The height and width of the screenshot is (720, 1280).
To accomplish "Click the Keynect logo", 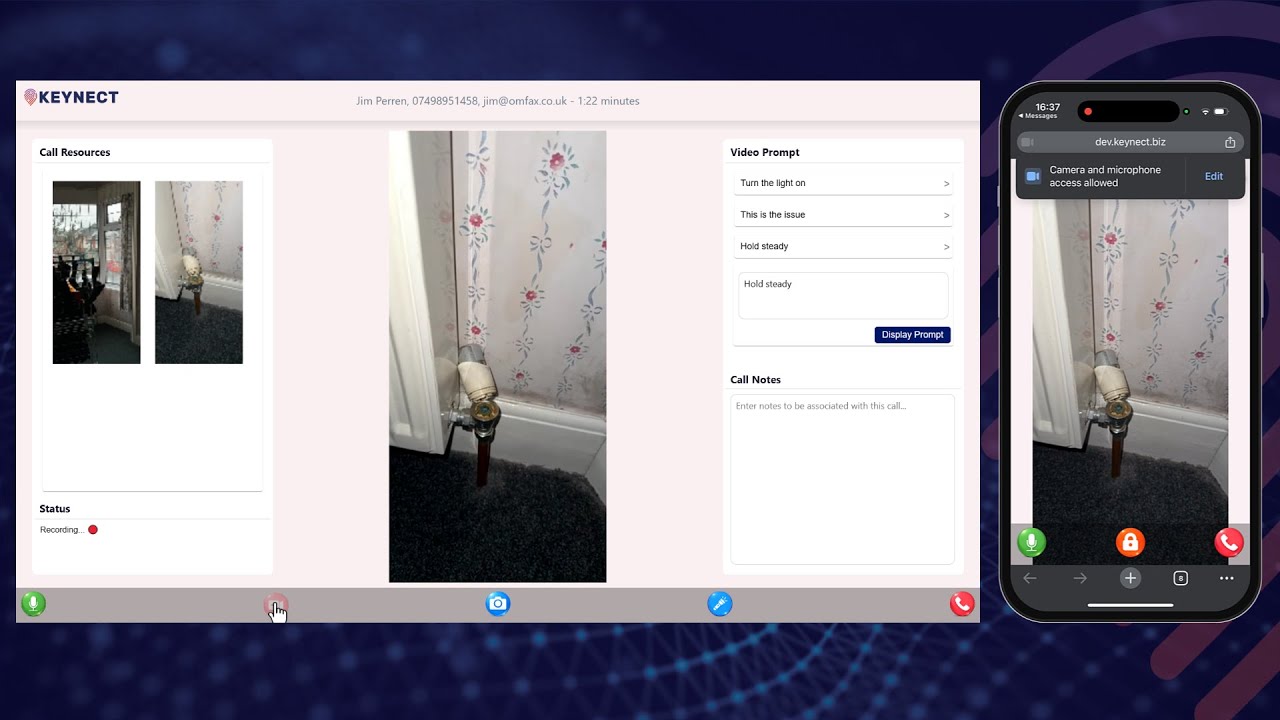I will coord(71,97).
